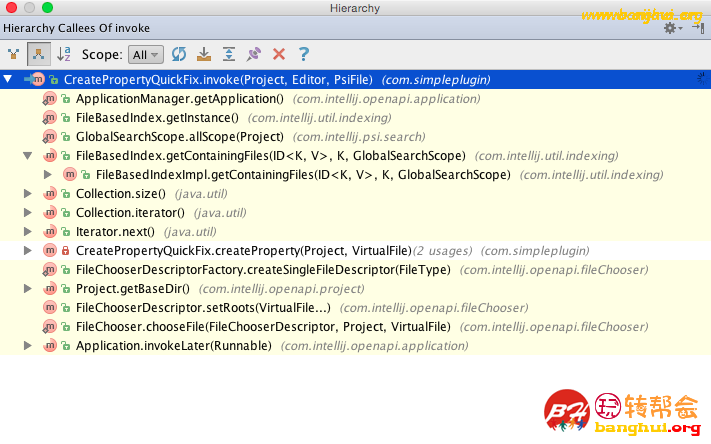Collapse FileBasedIndex.getContainingFiles node
The image size is (711, 444).
coord(28,156)
